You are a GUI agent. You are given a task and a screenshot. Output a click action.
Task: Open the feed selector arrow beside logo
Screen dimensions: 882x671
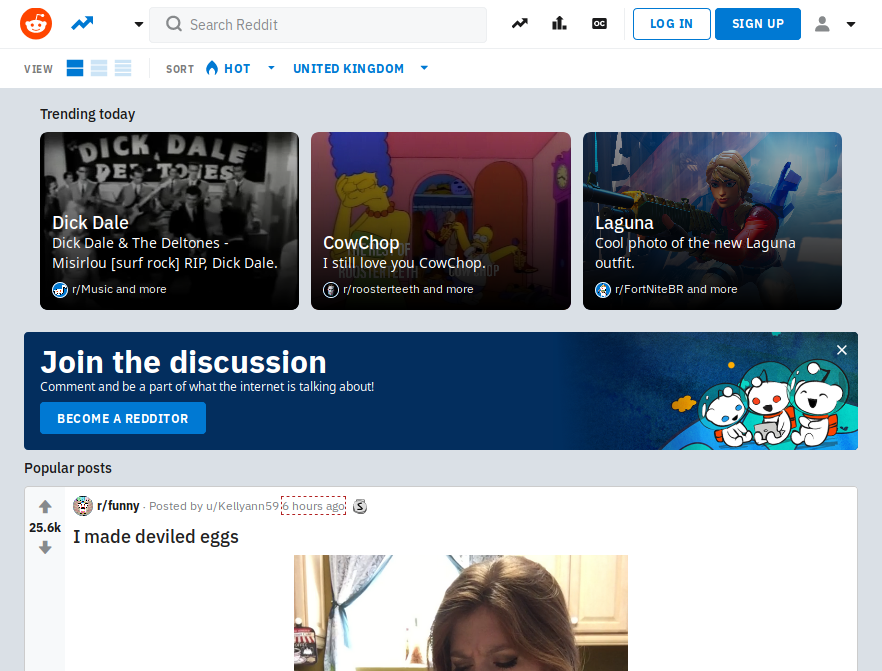138,24
